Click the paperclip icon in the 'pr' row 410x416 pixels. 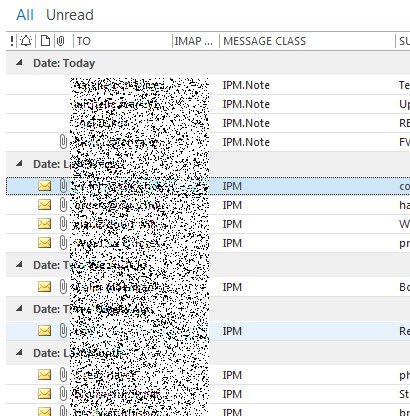point(63,243)
